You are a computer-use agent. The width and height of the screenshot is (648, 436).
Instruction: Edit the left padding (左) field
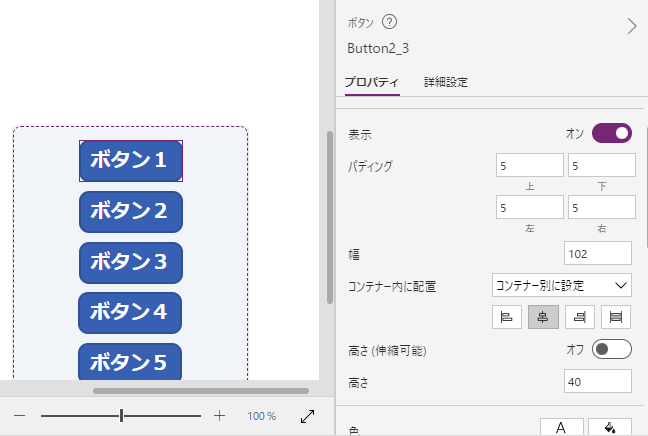pos(529,207)
